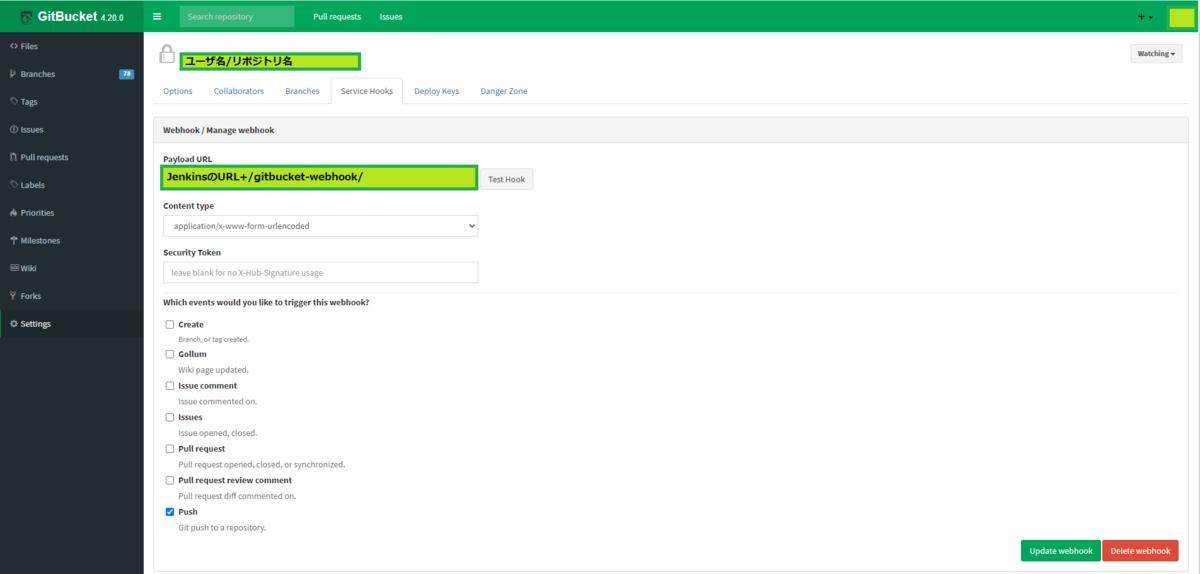Click the Payload URL input field

319,177
